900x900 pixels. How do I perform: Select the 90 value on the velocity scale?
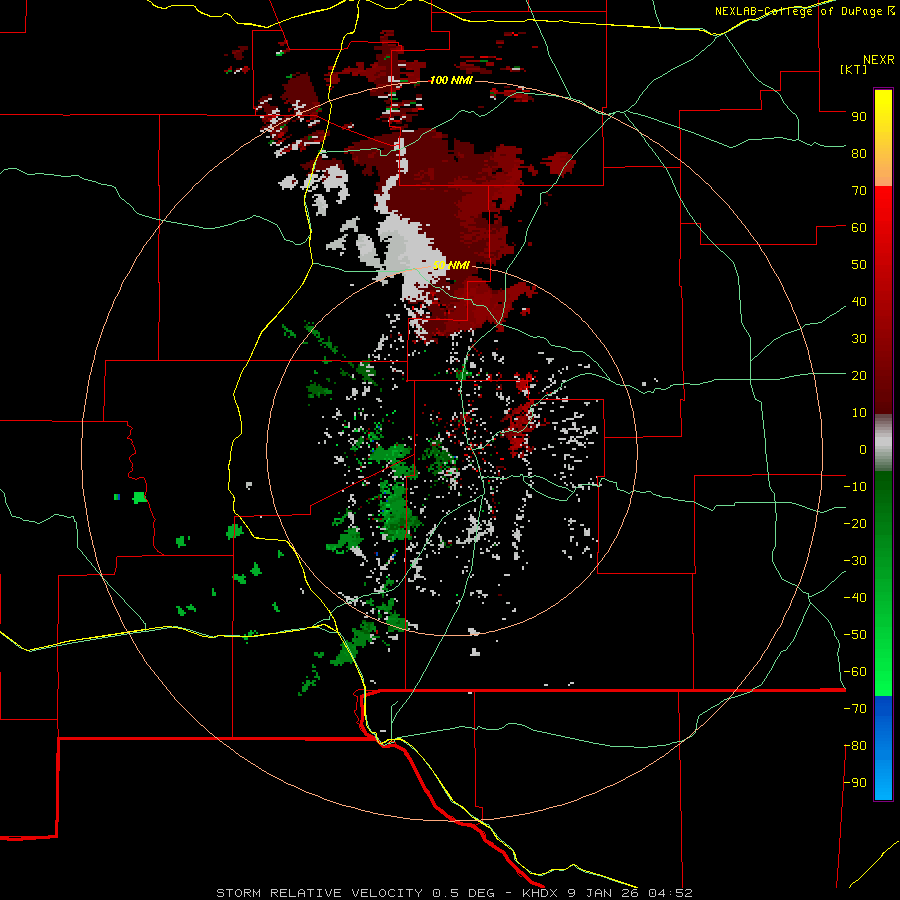pos(859,117)
